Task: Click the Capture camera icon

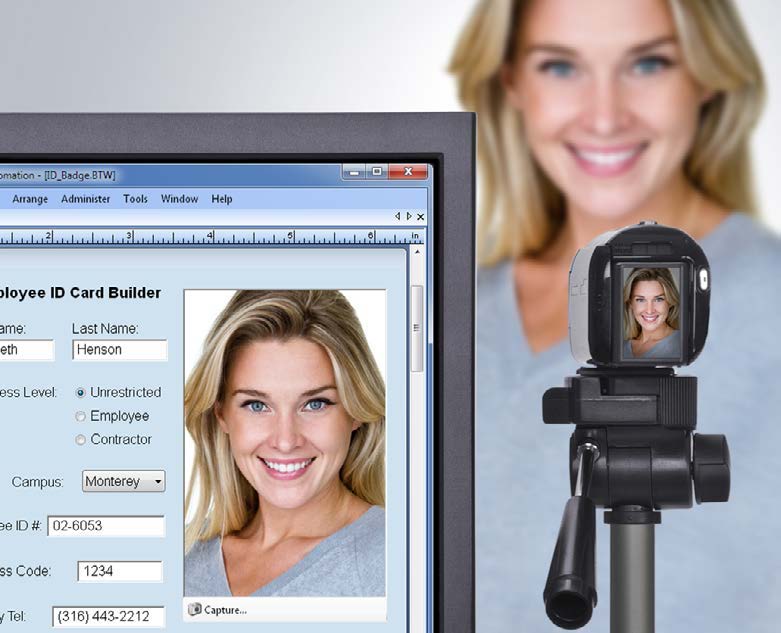Action: pyautogui.click(x=195, y=609)
